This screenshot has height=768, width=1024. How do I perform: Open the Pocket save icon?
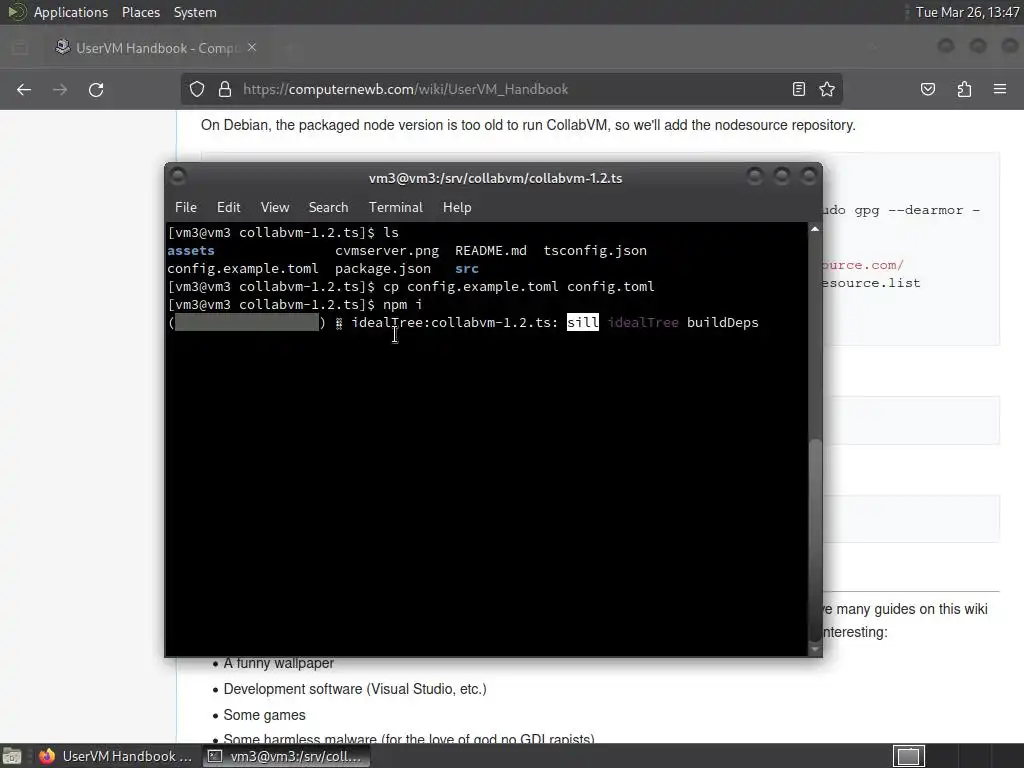click(927, 89)
